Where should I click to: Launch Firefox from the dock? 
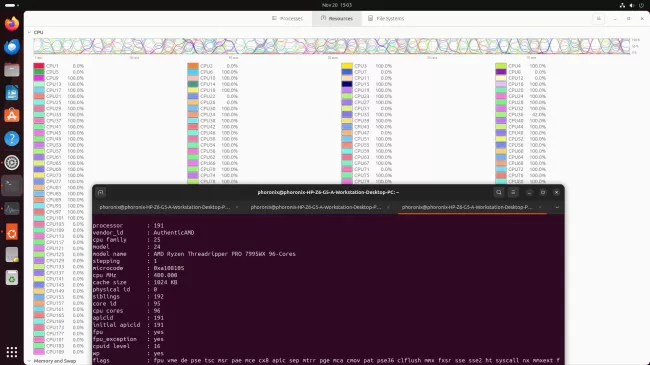(x=12, y=24)
